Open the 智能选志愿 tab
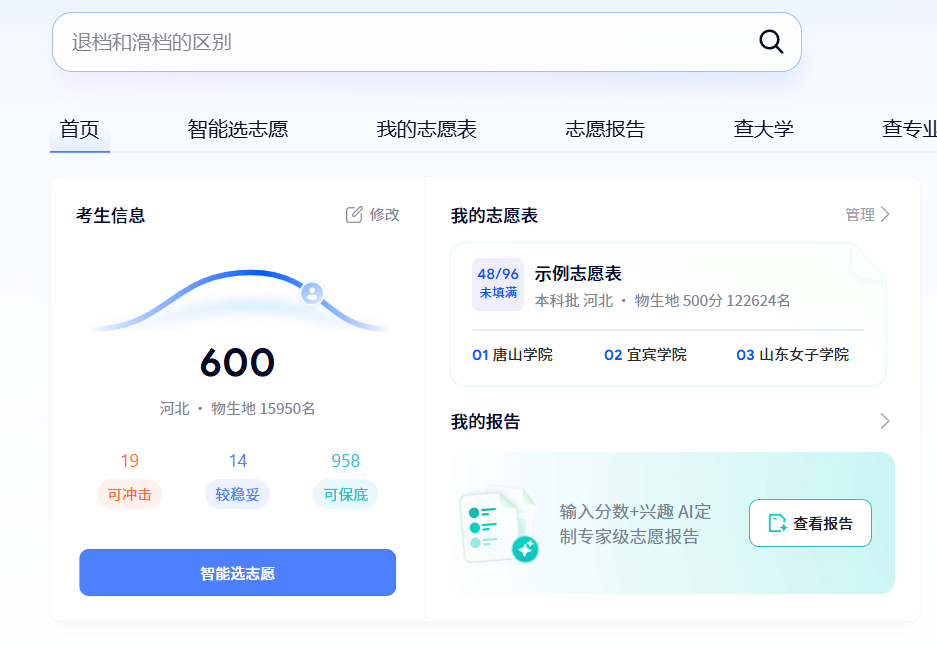The width and height of the screenshot is (937, 647). click(239, 128)
